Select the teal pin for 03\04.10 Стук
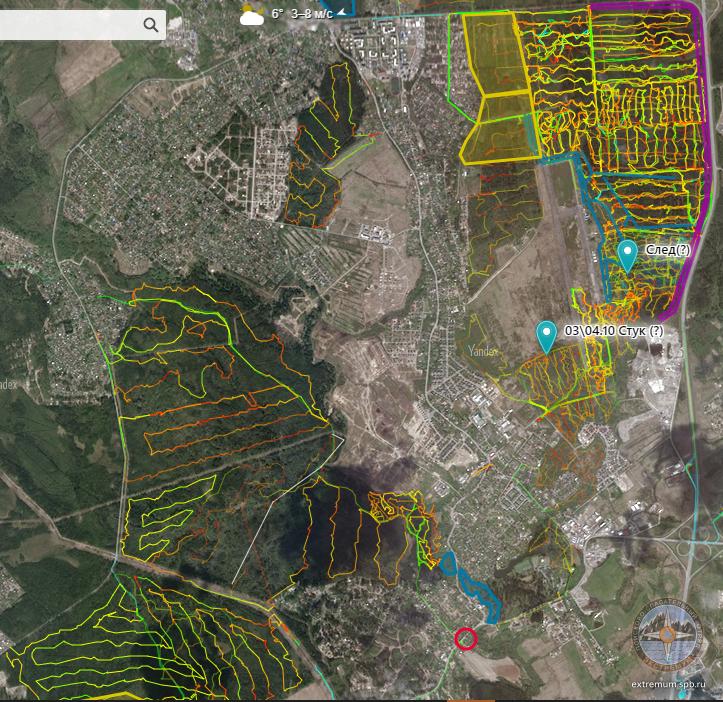Image resolution: width=723 pixels, height=702 pixels. [x=546, y=334]
